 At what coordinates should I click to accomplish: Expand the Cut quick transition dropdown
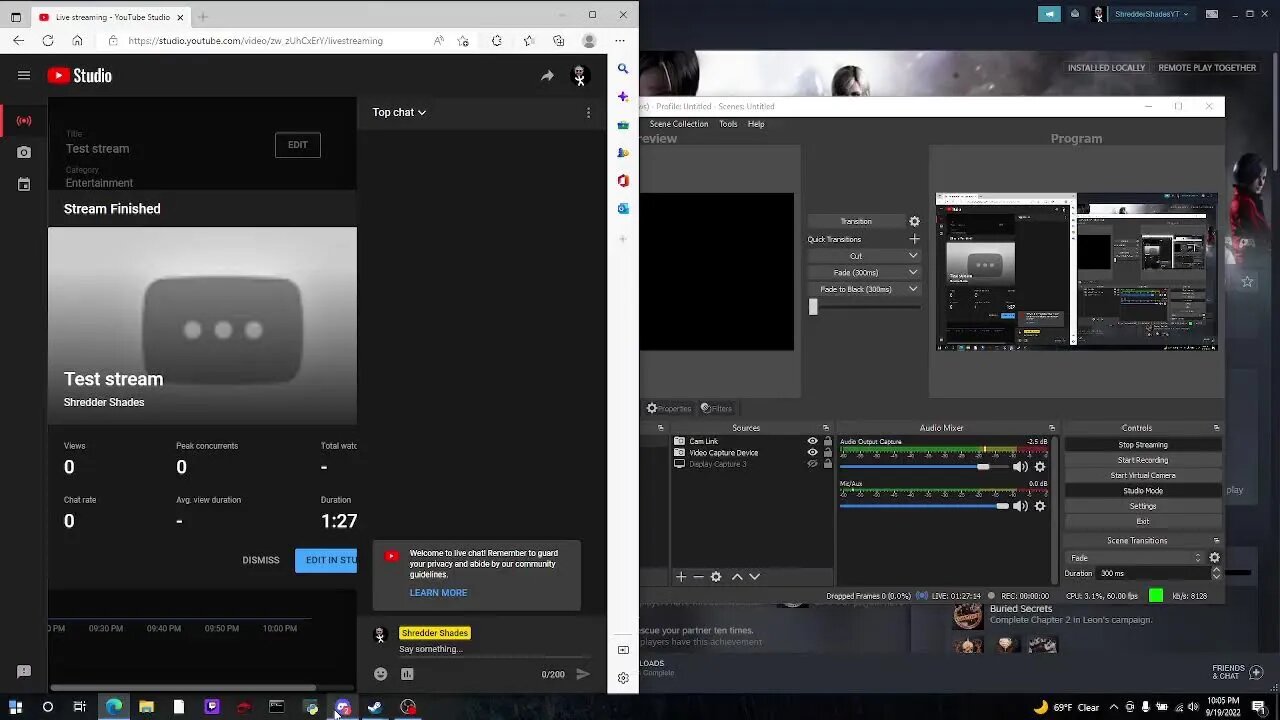click(x=913, y=256)
